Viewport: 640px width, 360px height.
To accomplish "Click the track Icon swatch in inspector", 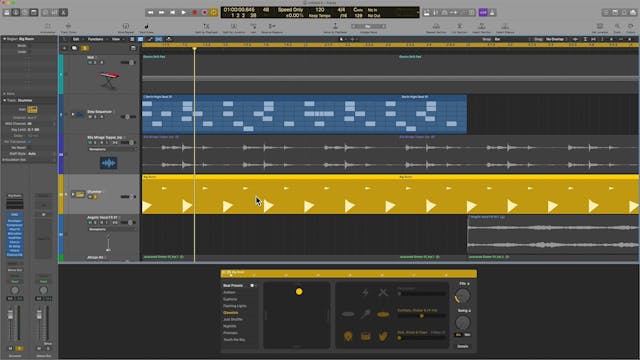I will [32, 109].
